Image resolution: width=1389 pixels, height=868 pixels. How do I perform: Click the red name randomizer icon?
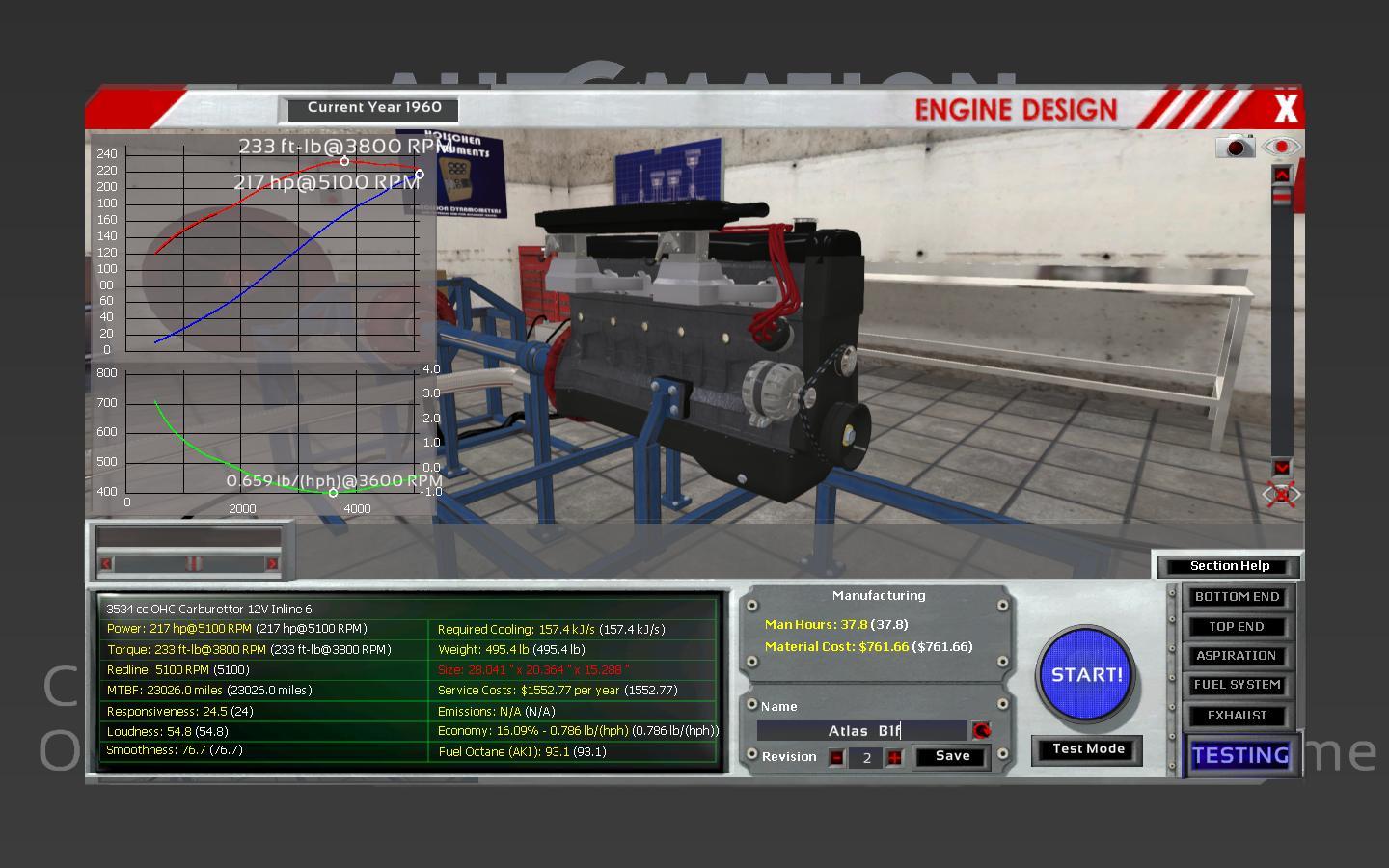click(x=982, y=731)
